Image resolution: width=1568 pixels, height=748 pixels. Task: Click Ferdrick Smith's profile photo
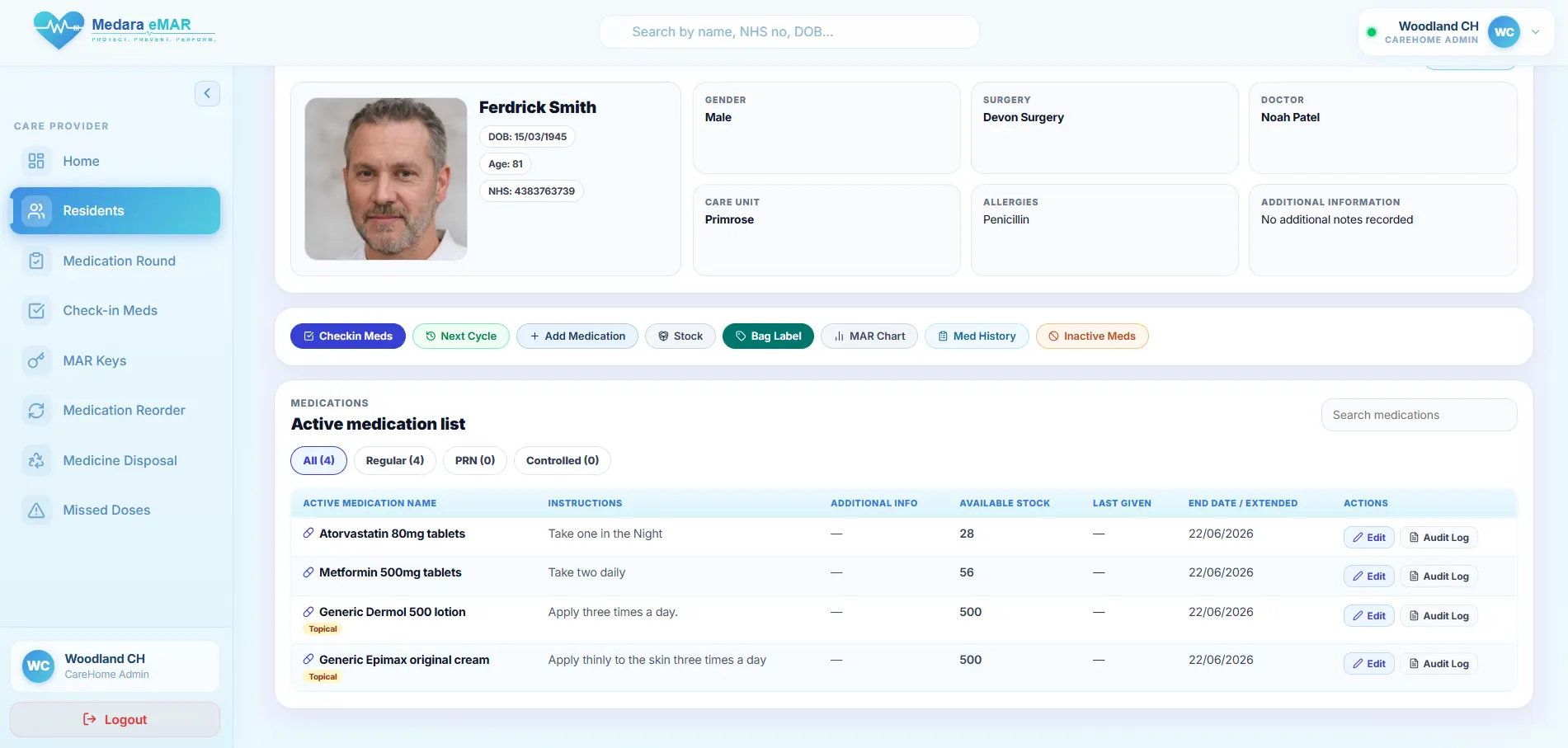[x=386, y=179]
